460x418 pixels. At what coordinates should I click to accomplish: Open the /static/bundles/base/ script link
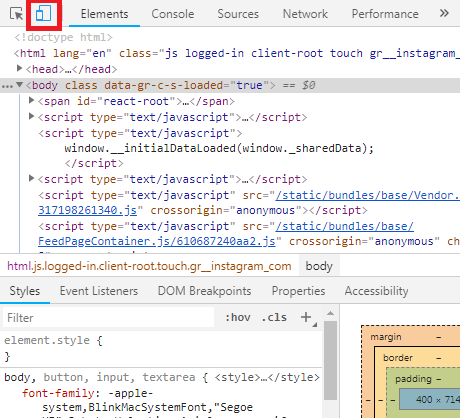pyautogui.click(x=345, y=226)
